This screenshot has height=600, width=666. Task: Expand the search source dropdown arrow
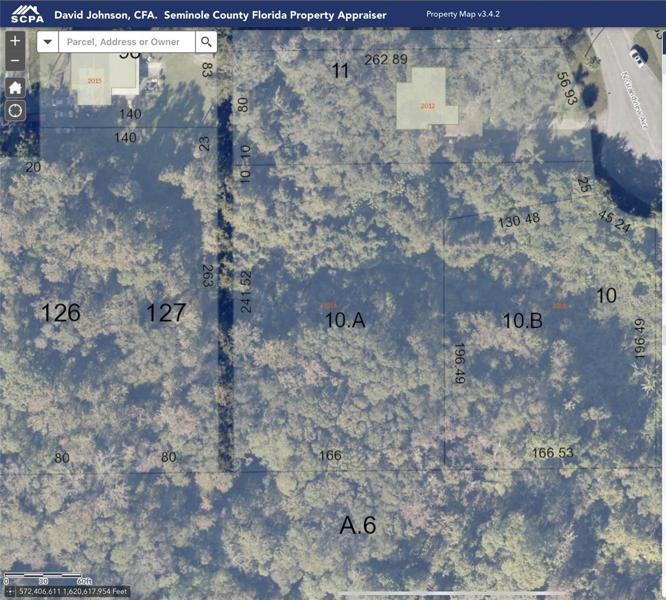(48, 42)
